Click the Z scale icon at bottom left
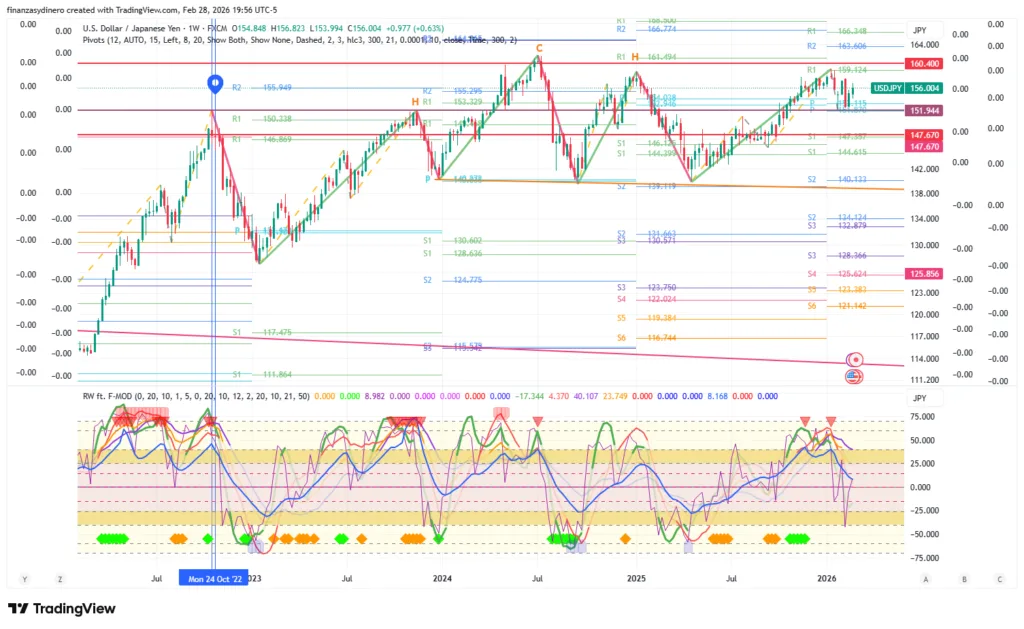This screenshot has width=1024, height=629. [60, 578]
